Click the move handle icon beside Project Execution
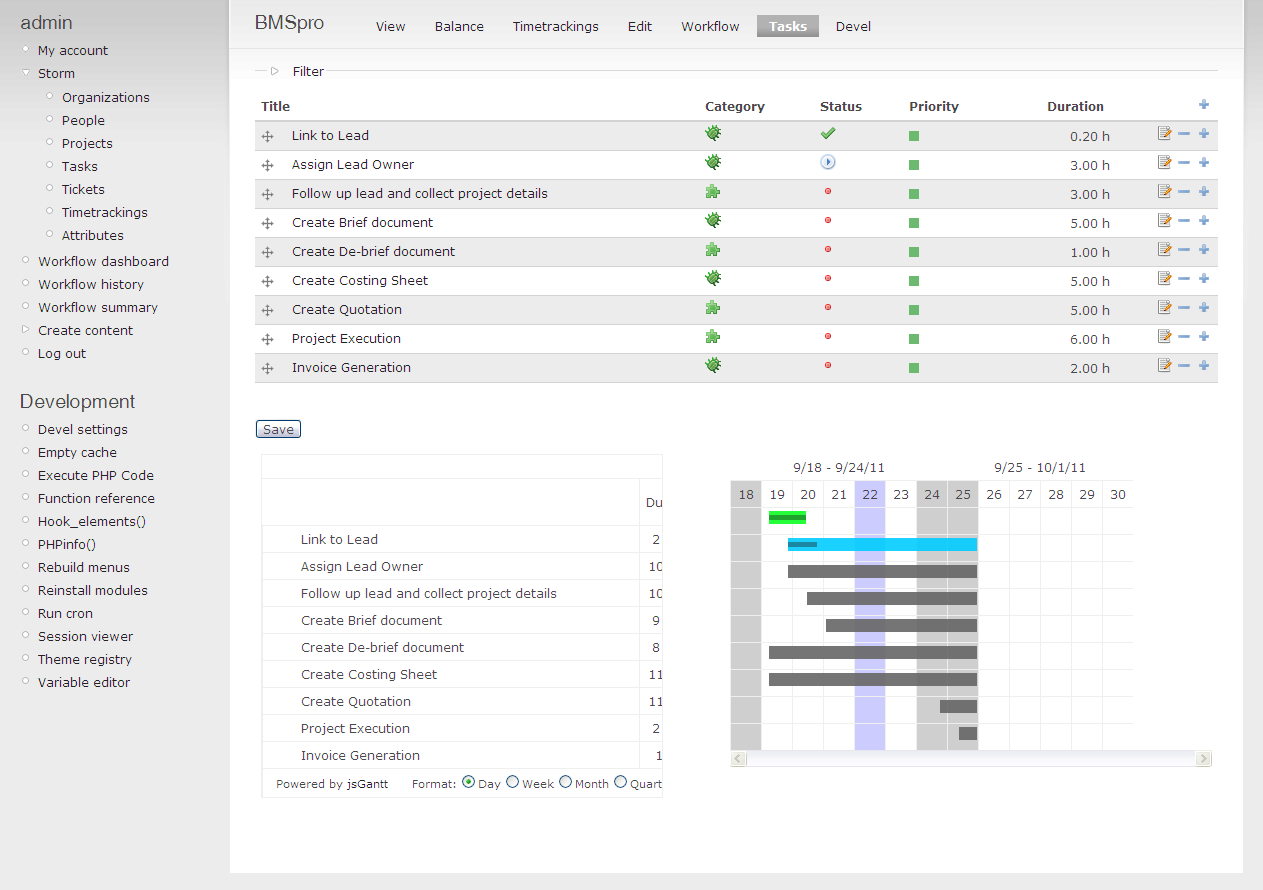The width and height of the screenshot is (1263, 890). click(267, 338)
